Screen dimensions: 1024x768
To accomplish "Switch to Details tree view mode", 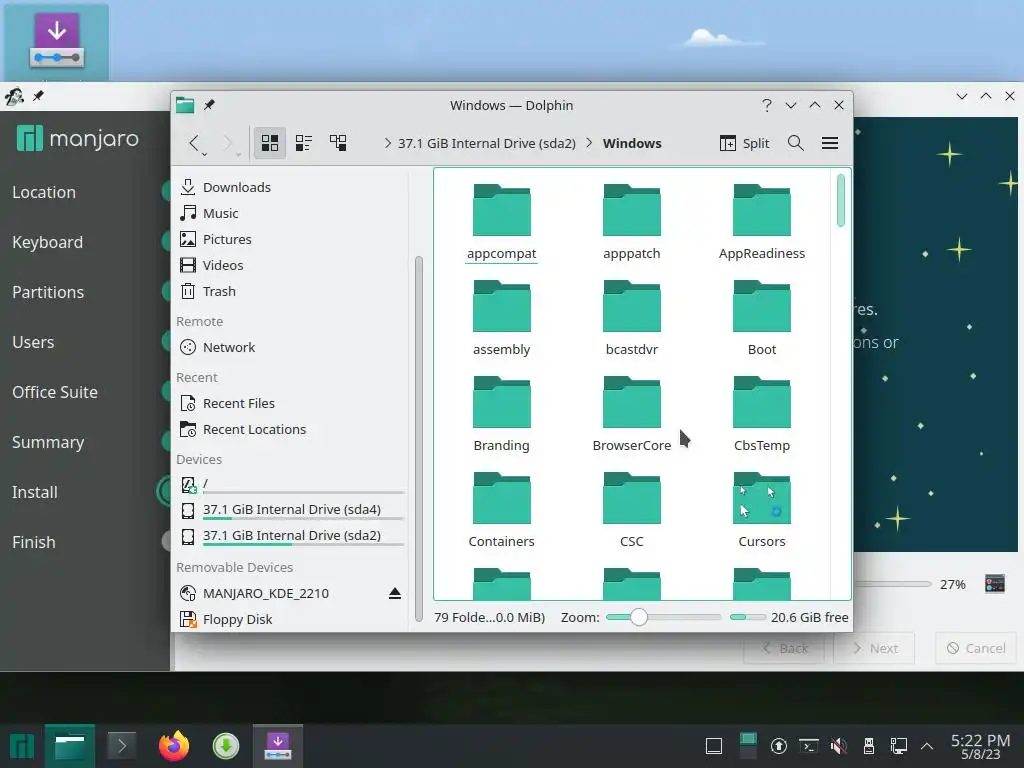I will [338, 143].
